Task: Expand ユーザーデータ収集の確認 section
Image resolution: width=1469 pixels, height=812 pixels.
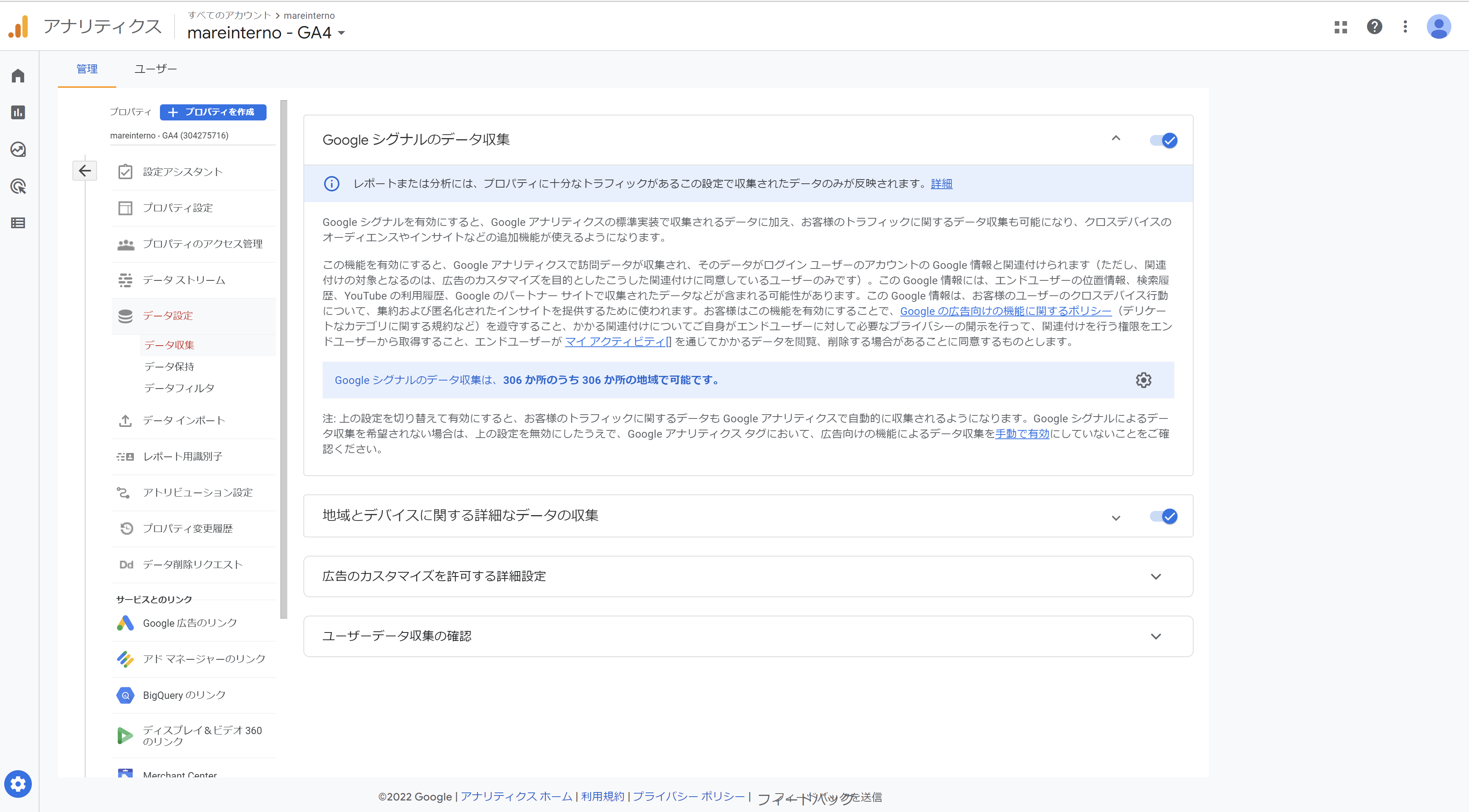Action: [x=1155, y=636]
